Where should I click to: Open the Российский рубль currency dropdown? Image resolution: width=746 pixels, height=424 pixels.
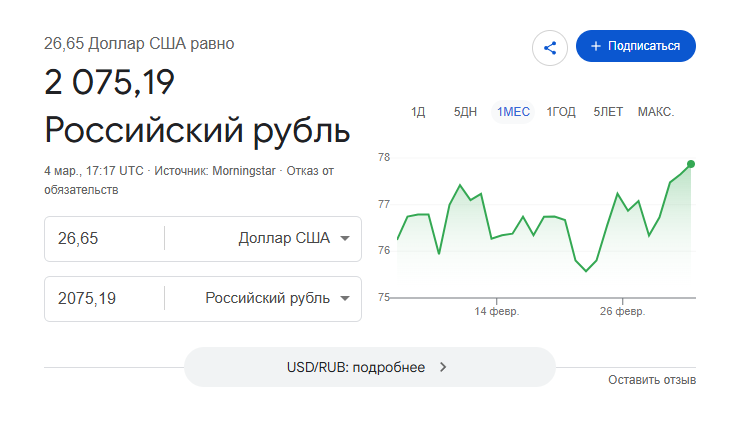pyautogui.click(x=344, y=298)
